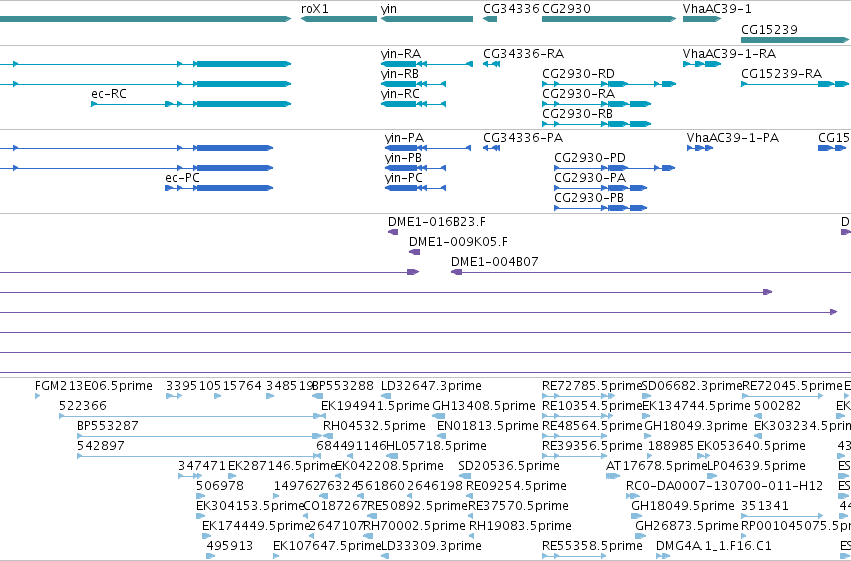851x561 pixels.
Task: Click the 506978 EST label
Action: [x=220, y=486]
